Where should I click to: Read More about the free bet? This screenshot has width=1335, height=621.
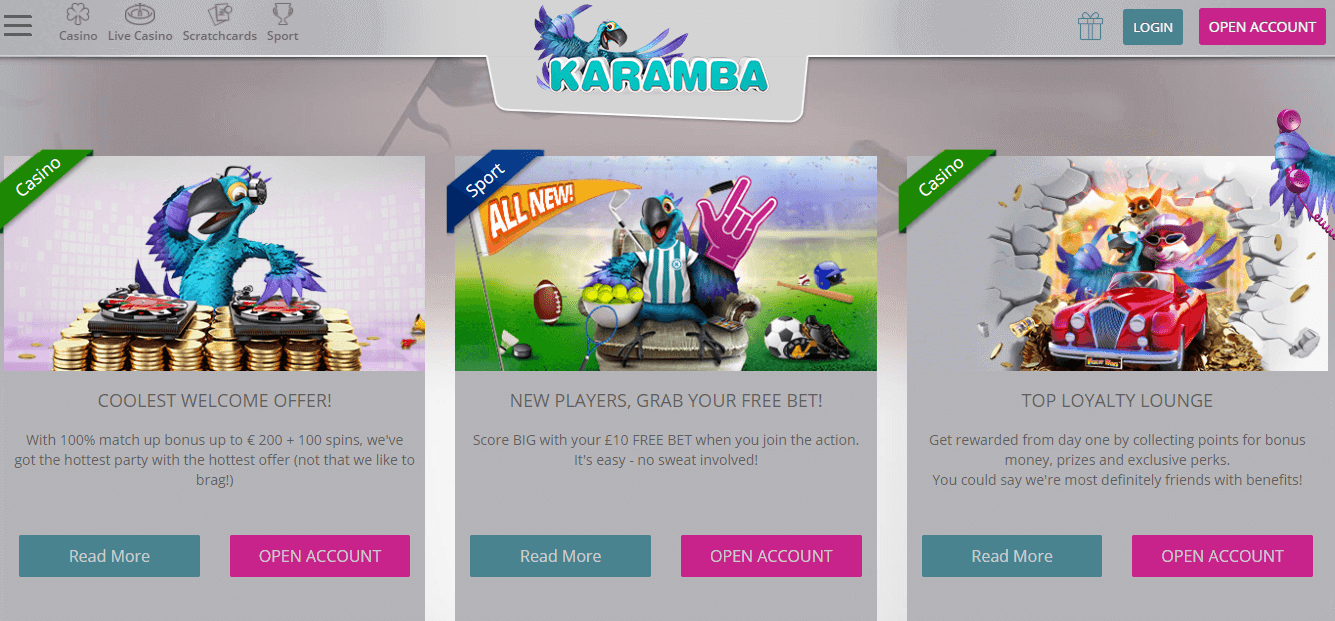pyautogui.click(x=560, y=556)
